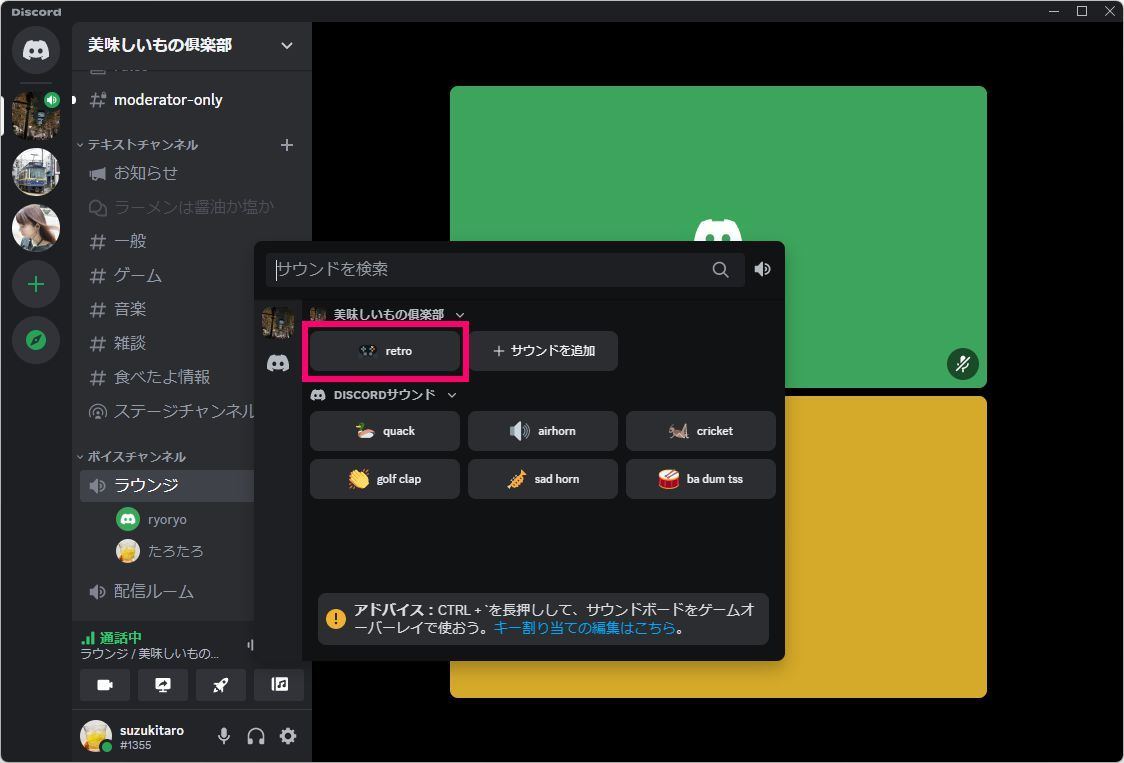
Task: Open キー割り当ての編集はこちら link
Action: (x=585, y=628)
